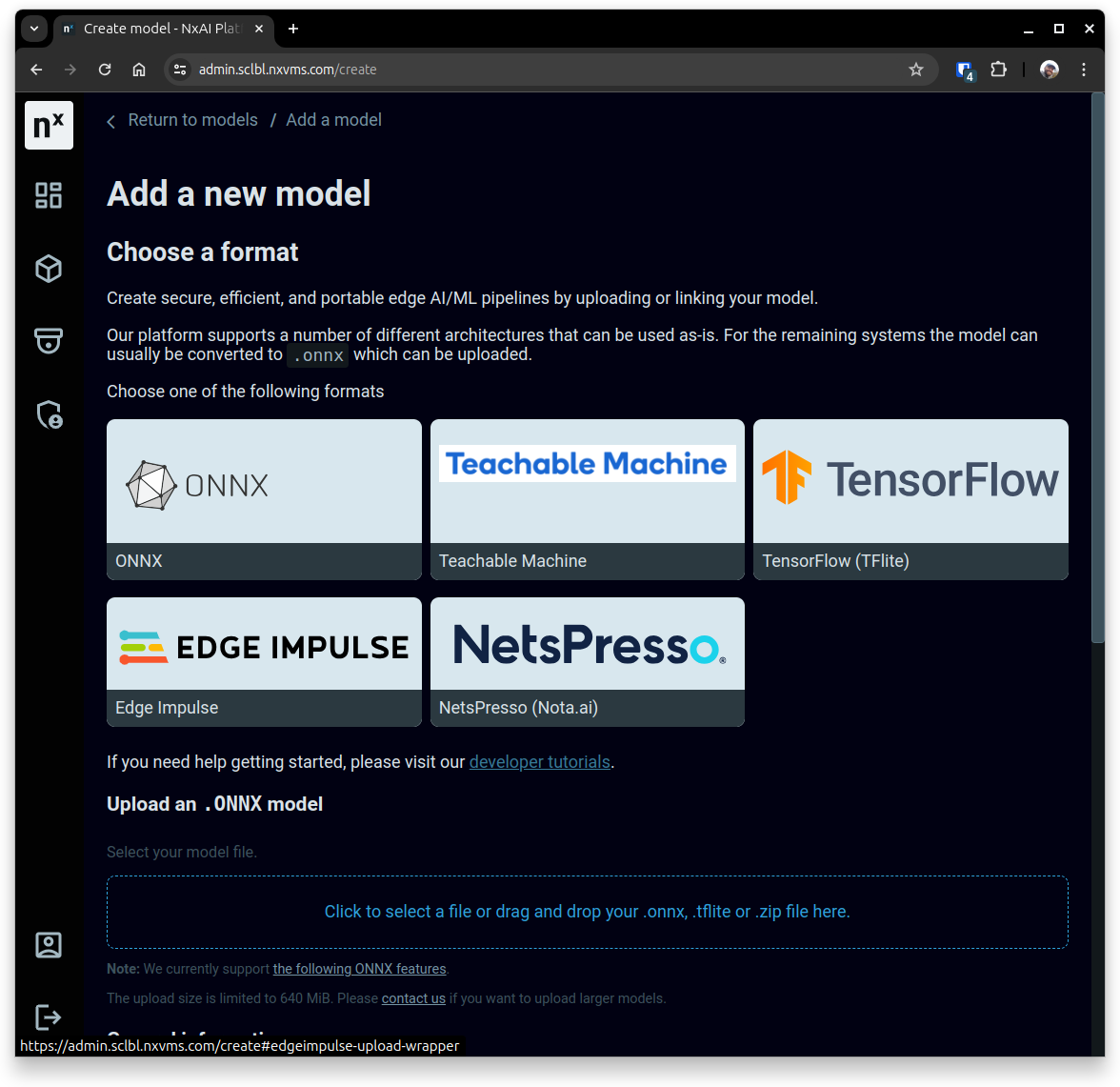Open the developer tutorials link

pyautogui.click(x=539, y=762)
